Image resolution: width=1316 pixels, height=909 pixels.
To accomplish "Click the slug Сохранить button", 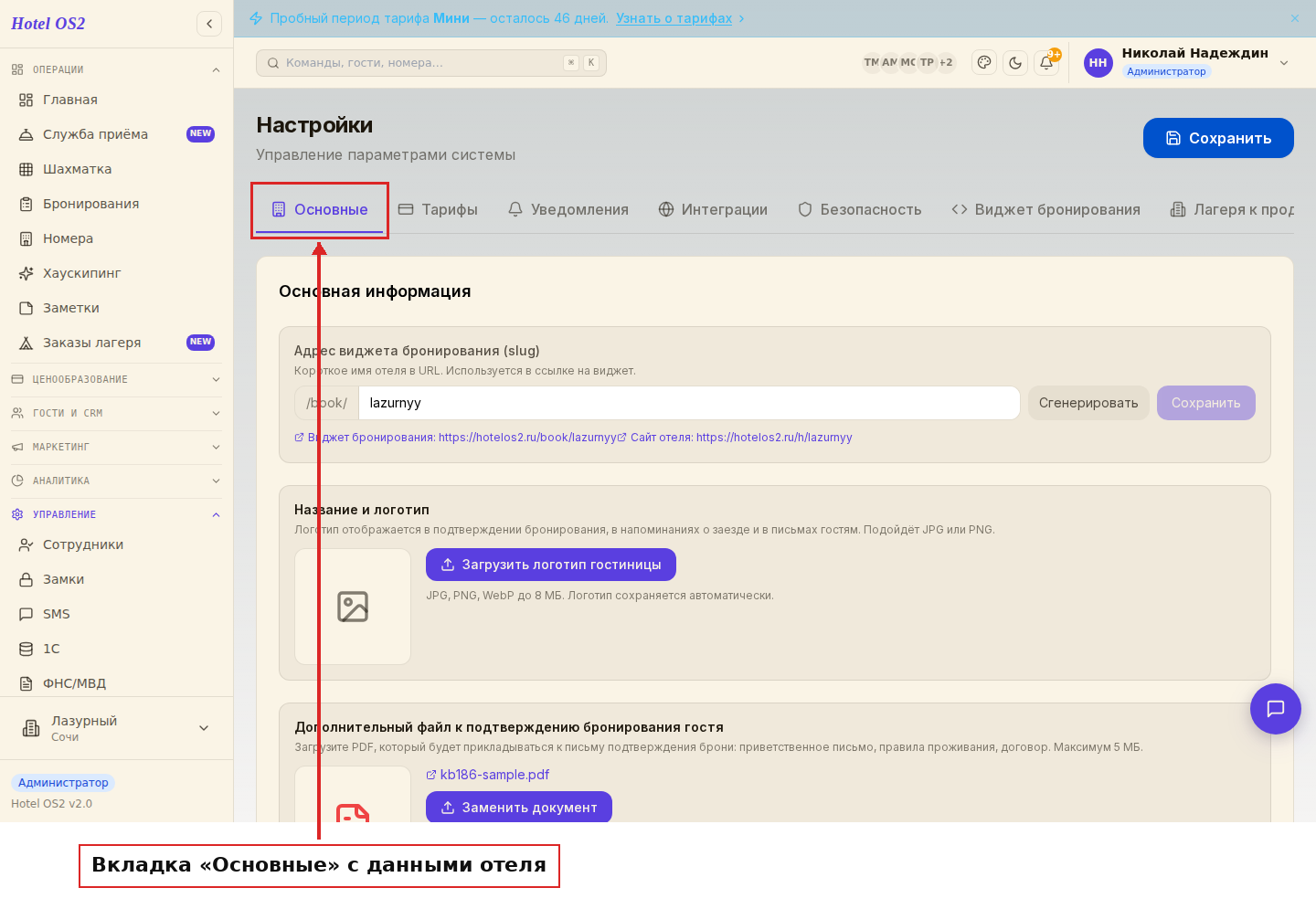I will point(1206,403).
